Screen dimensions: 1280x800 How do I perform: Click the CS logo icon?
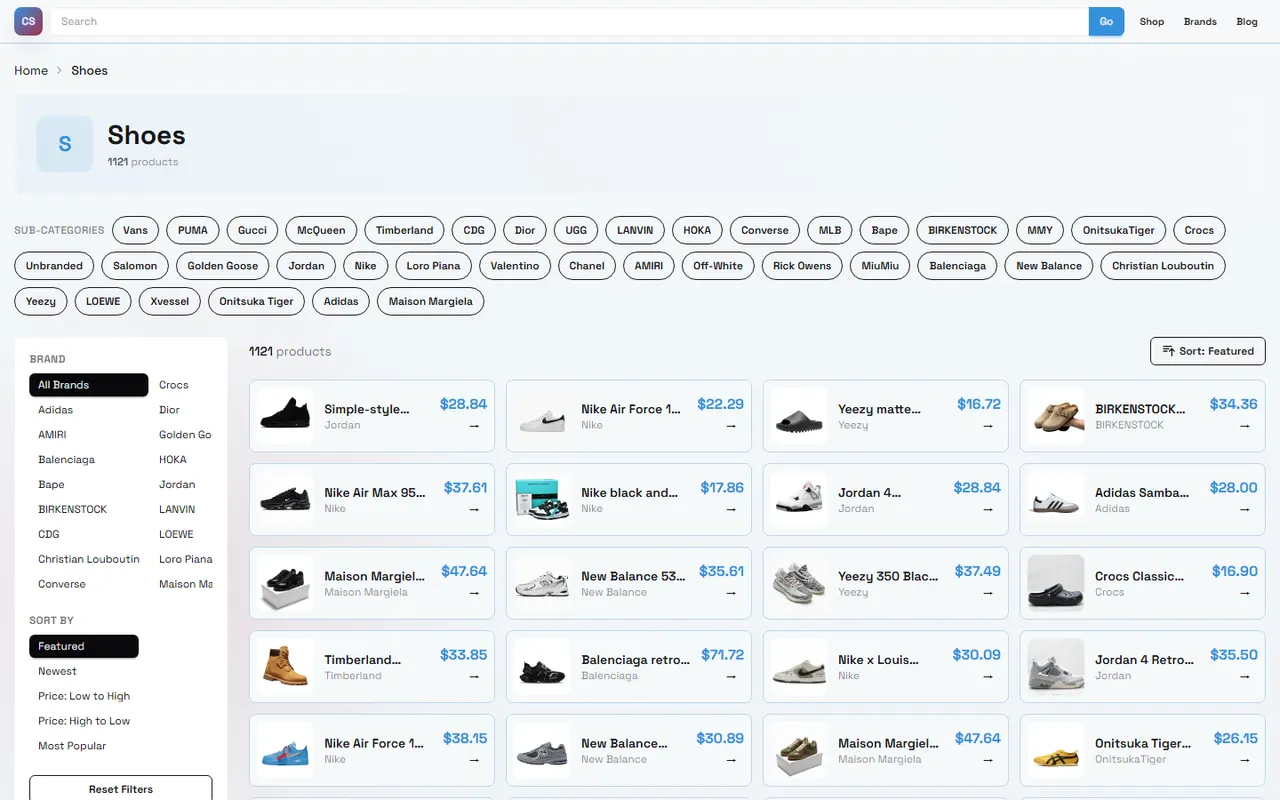[28, 21]
